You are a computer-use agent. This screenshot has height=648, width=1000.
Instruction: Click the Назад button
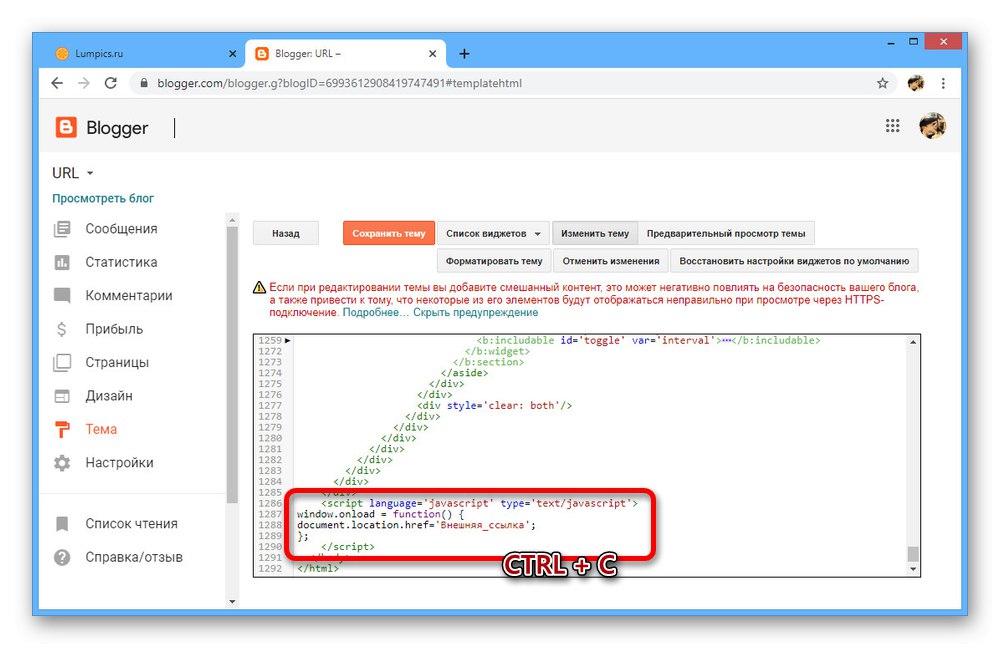point(286,233)
